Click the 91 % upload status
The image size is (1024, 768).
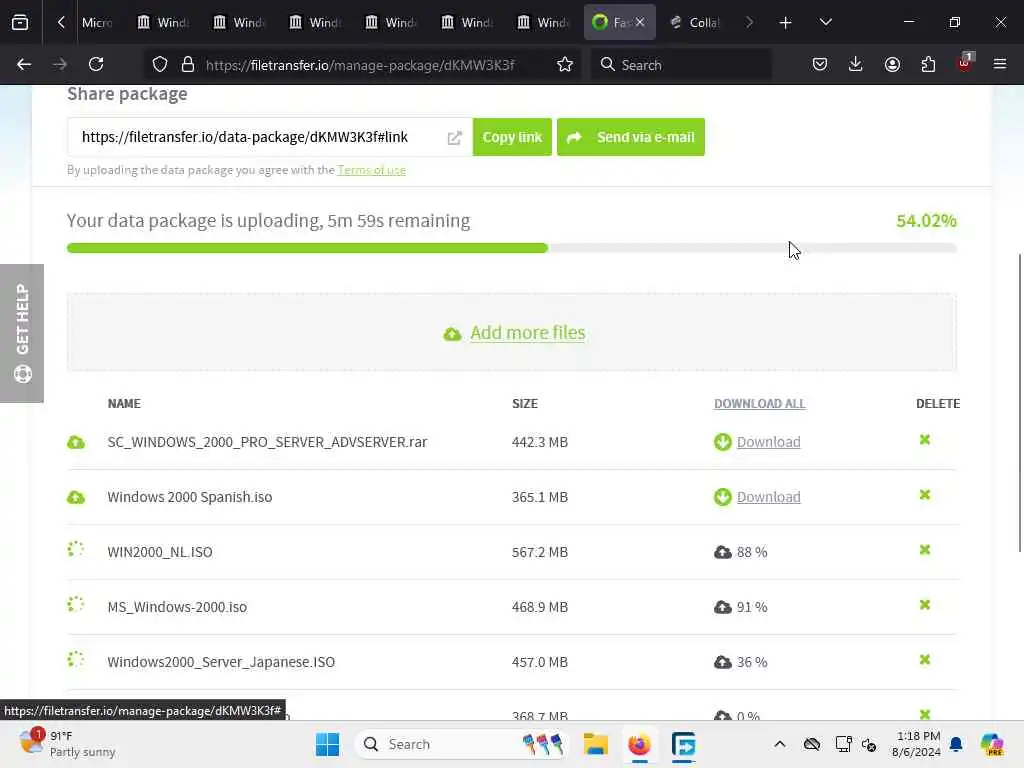pos(752,607)
